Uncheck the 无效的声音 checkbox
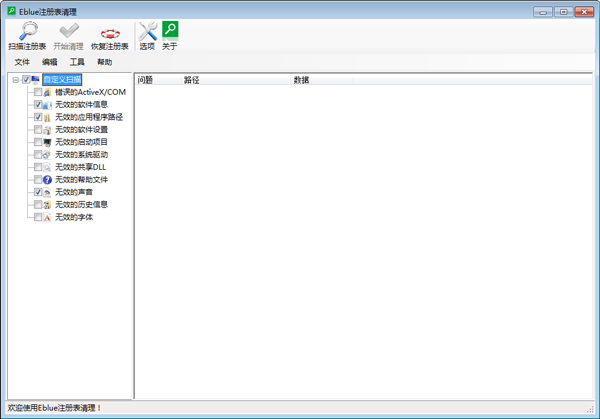The image size is (600, 419). click(38, 192)
